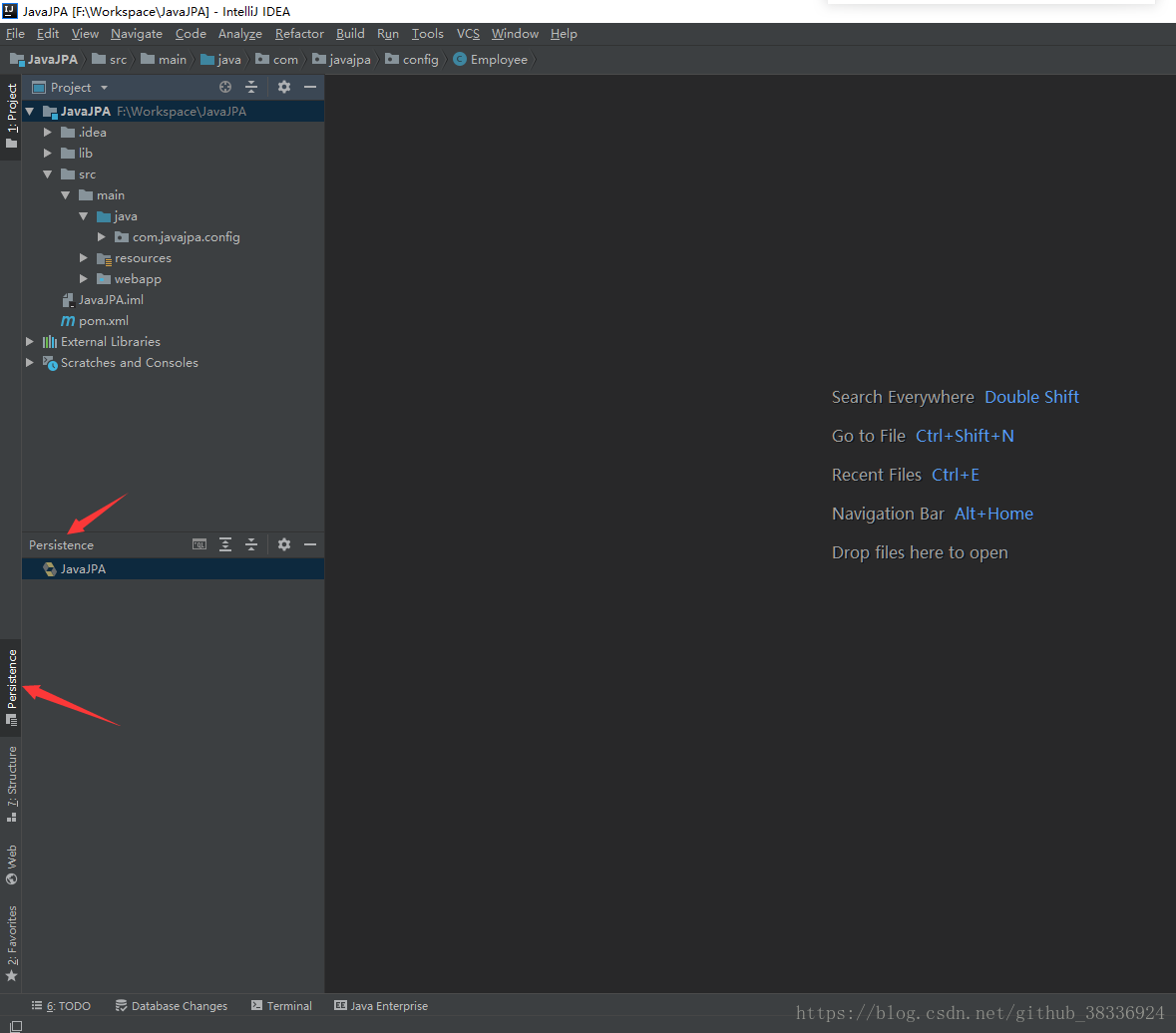Open the View menu

(85, 34)
